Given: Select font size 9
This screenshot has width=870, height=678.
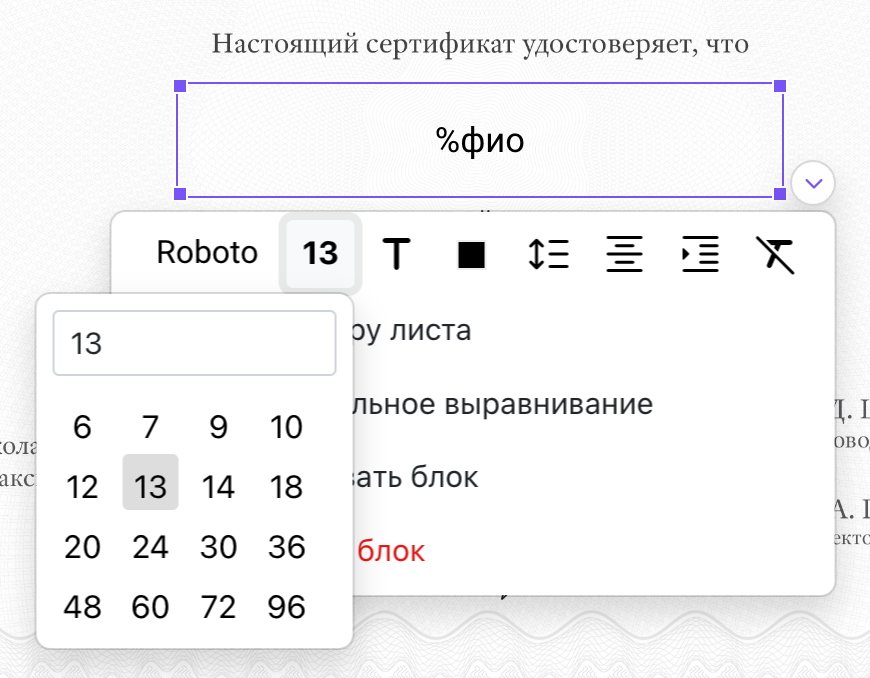Looking at the screenshot, I should tap(218, 427).
